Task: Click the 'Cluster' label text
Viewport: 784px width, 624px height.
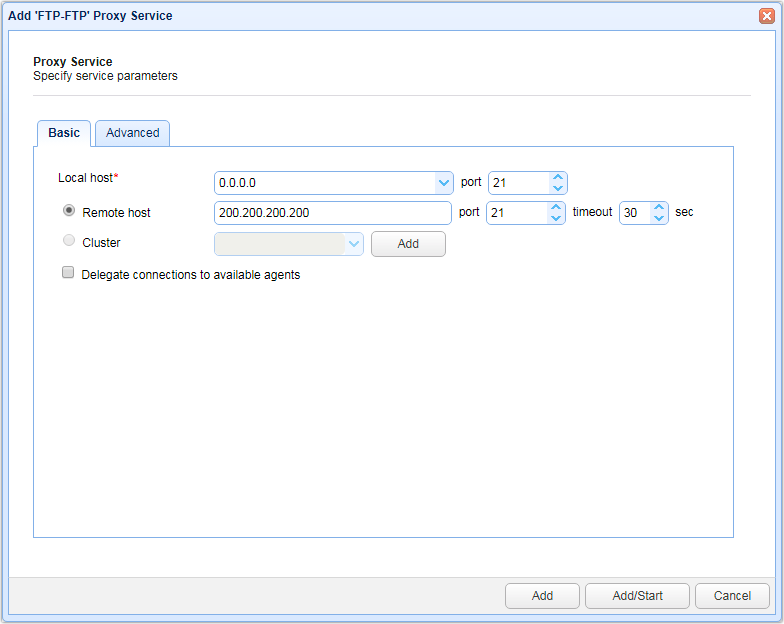Action: point(102,243)
